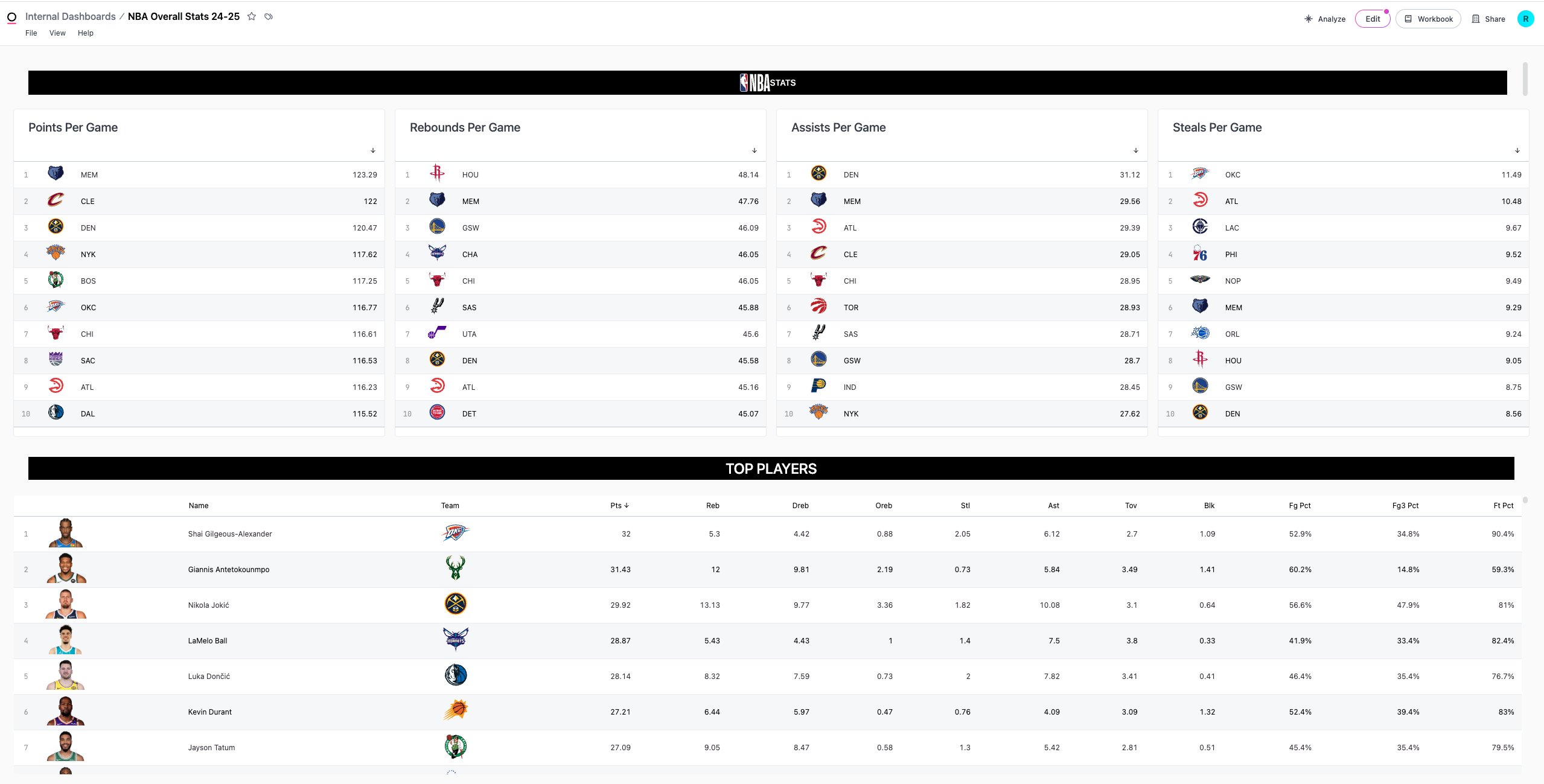Open the Workbook button
The height and width of the screenshot is (784, 1544).
[1428, 19]
